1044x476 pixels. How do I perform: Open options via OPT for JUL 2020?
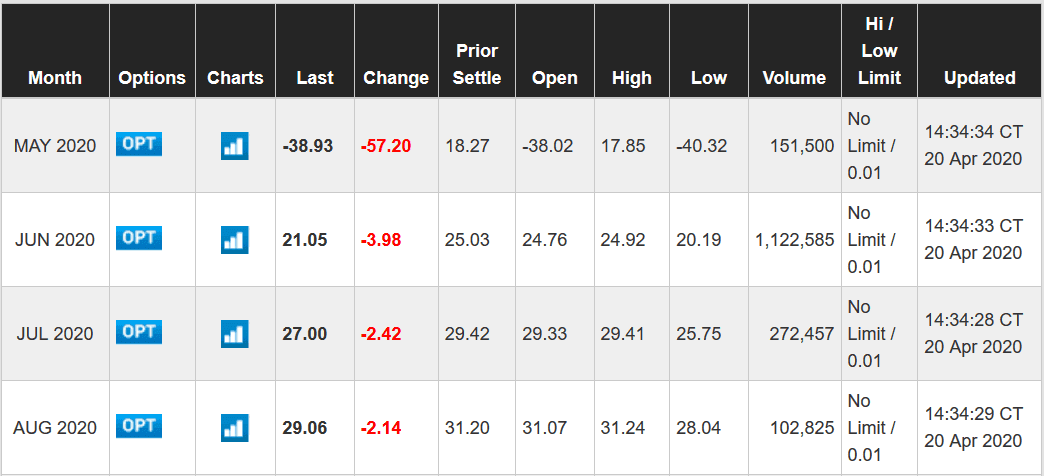[139, 332]
